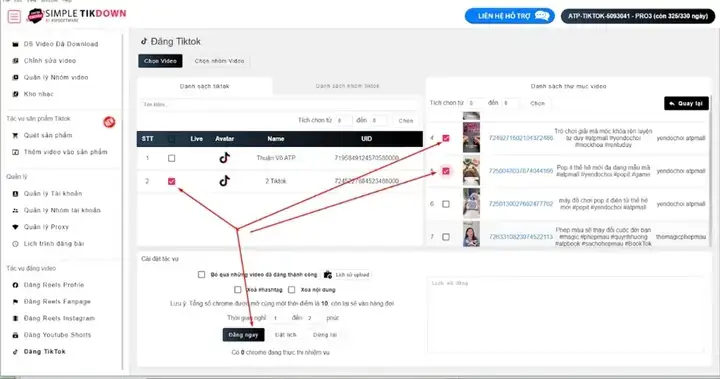Open the hamburger menu icon
The width and height of the screenshot is (720, 379).
point(14,17)
